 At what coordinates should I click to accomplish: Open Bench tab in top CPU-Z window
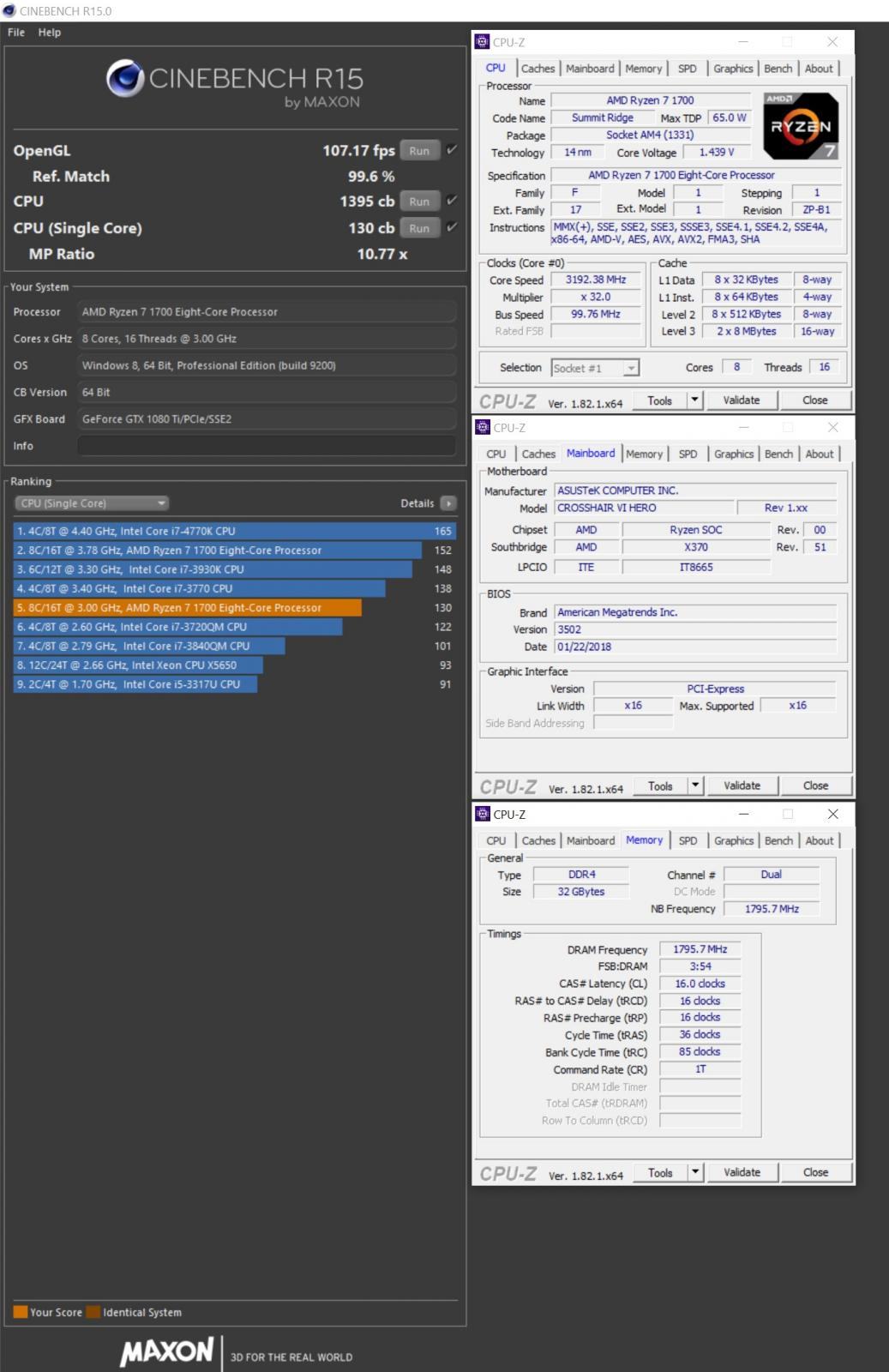[x=778, y=69]
